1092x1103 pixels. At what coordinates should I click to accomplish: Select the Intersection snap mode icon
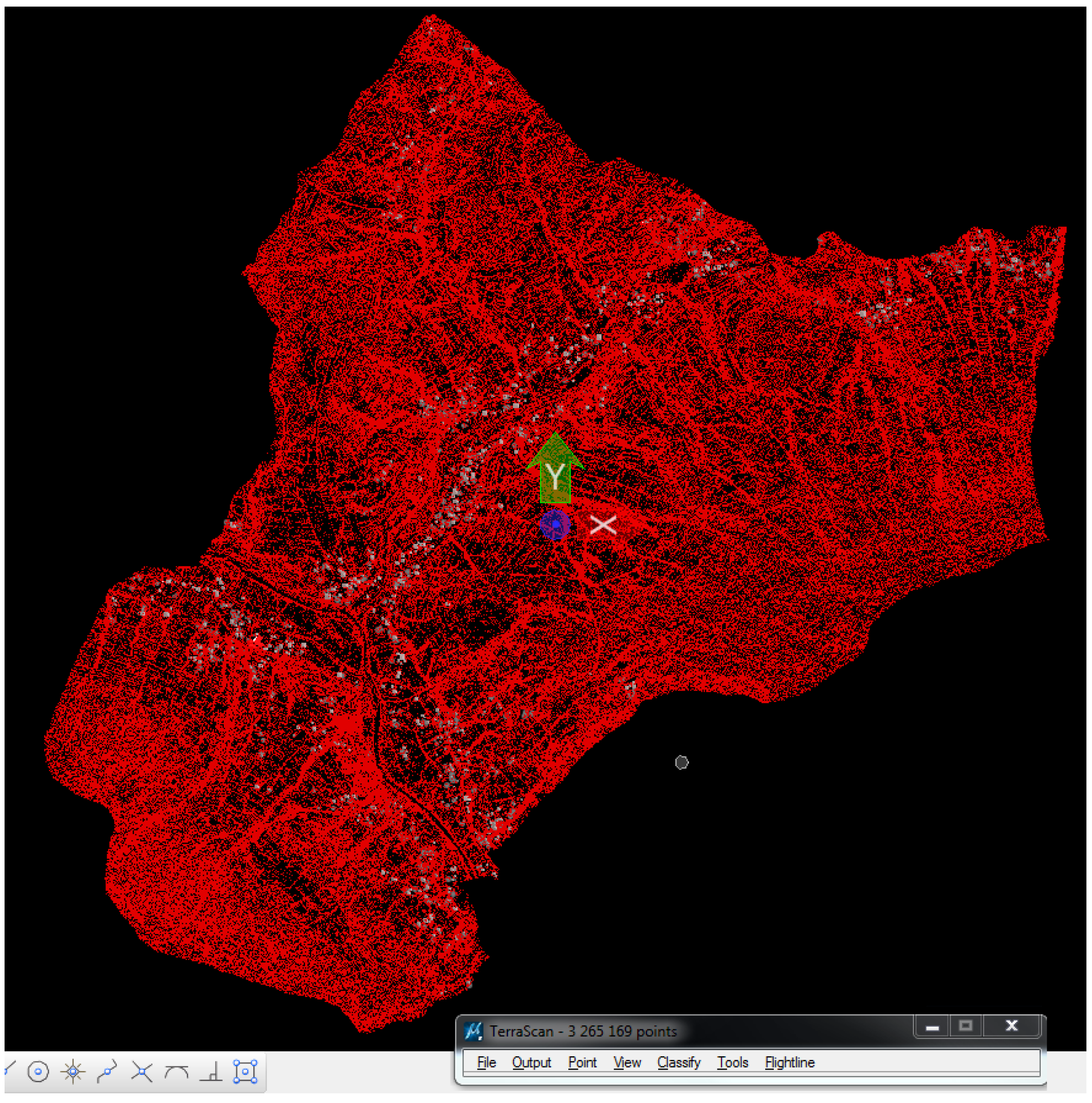click(142, 1071)
